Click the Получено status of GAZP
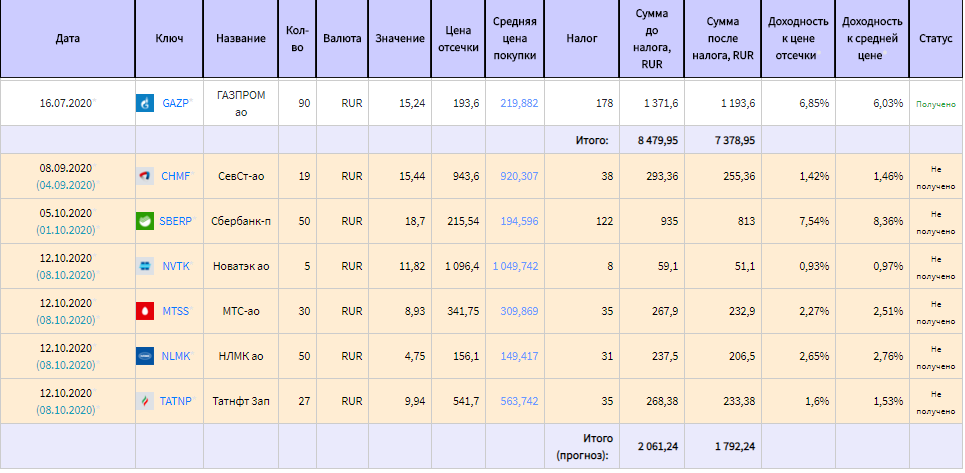Screen dimensions: 965x473 coord(935,104)
